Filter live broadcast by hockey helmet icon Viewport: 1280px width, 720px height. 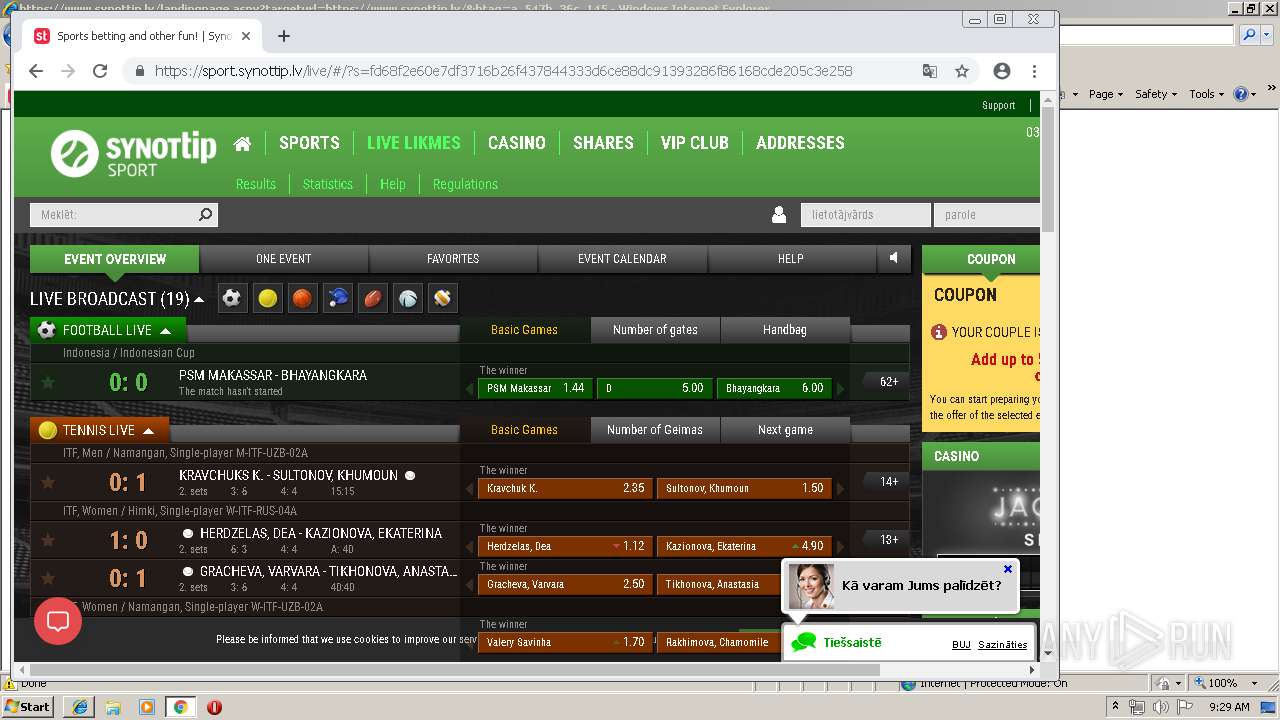click(x=338, y=298)
